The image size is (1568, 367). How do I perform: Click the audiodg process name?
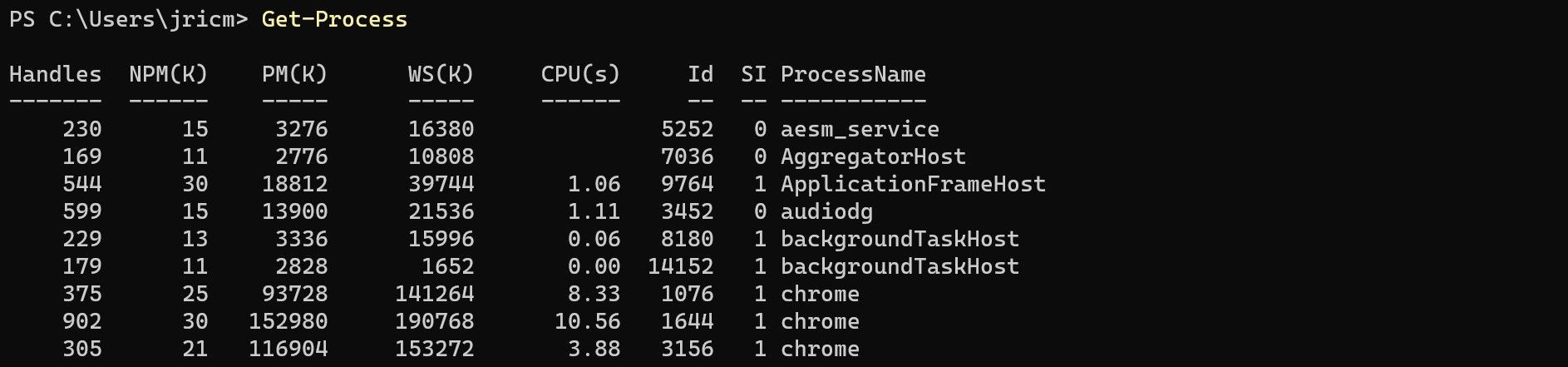point(826,211)
